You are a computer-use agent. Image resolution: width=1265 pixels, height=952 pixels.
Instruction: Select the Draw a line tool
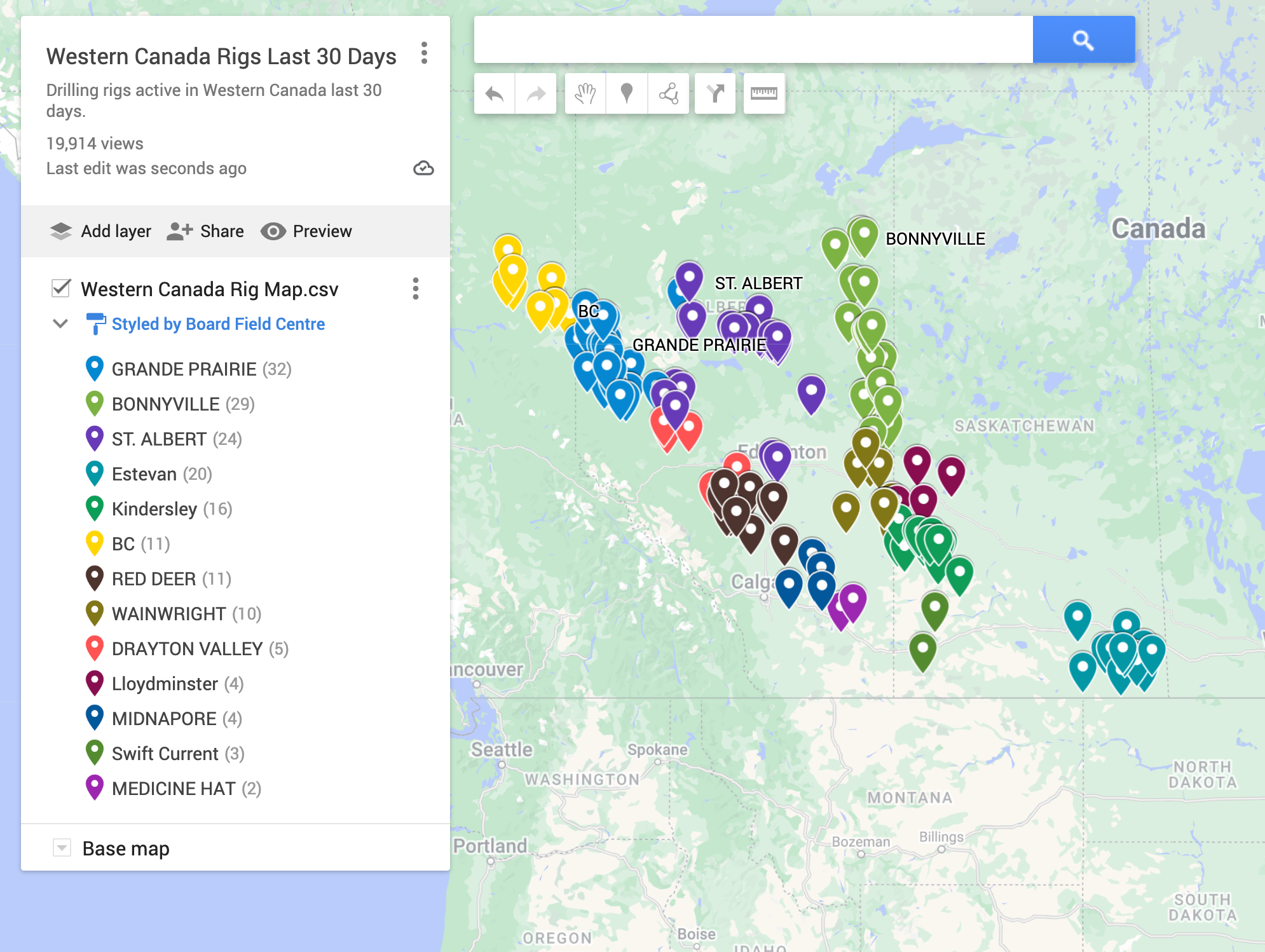pos(668,93)
